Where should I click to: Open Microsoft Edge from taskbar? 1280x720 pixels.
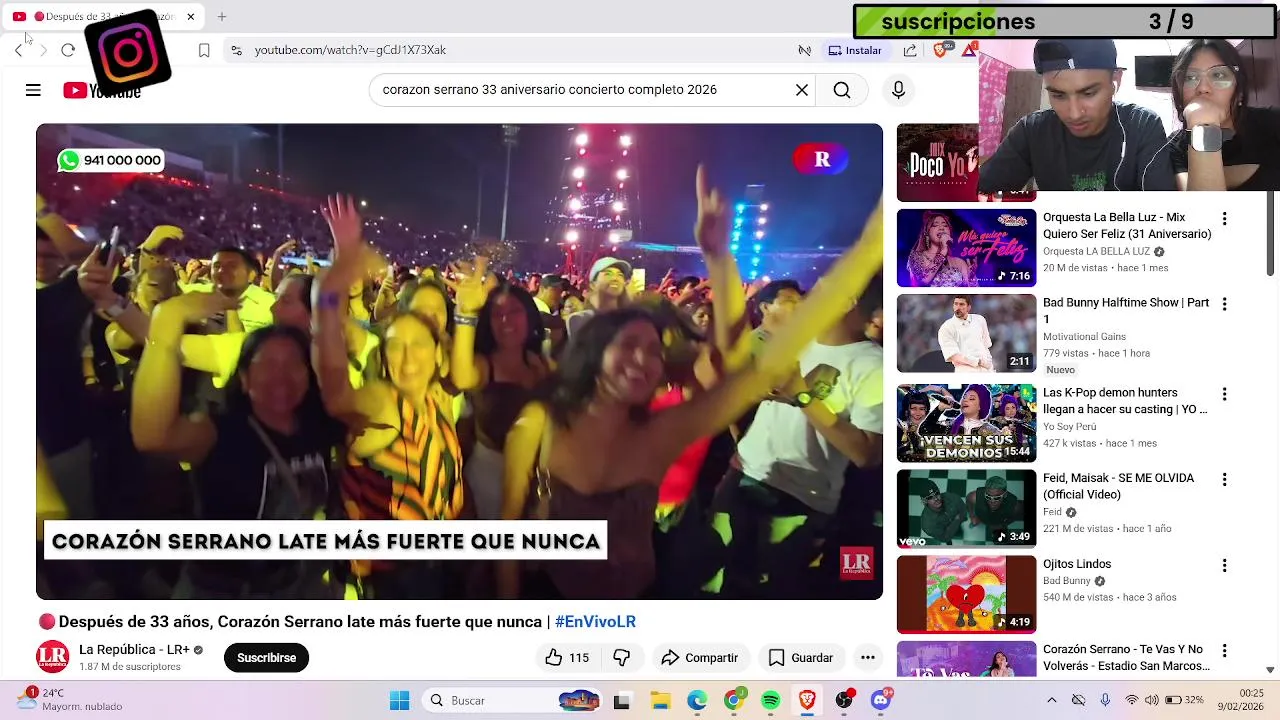[x=697, y=700]
